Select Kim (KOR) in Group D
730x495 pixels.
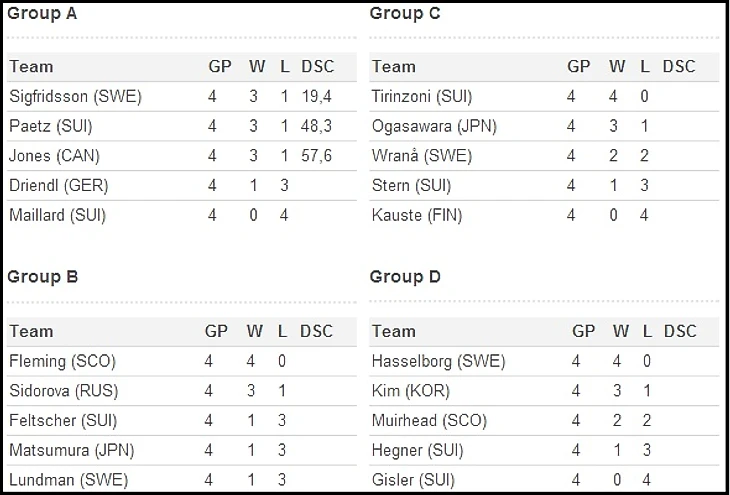point(410,390)
